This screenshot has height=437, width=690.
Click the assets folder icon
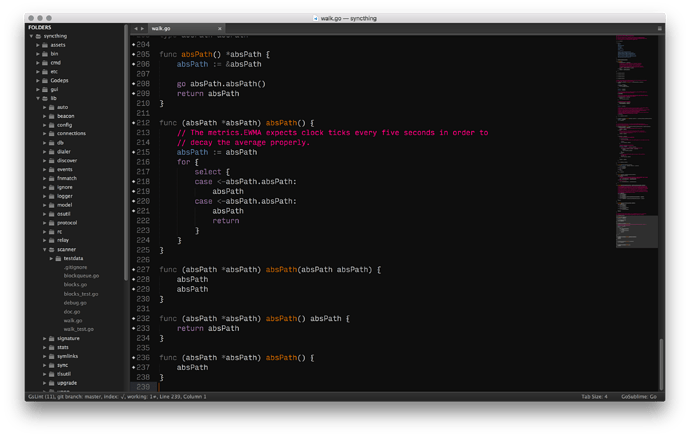pos(45,45)
